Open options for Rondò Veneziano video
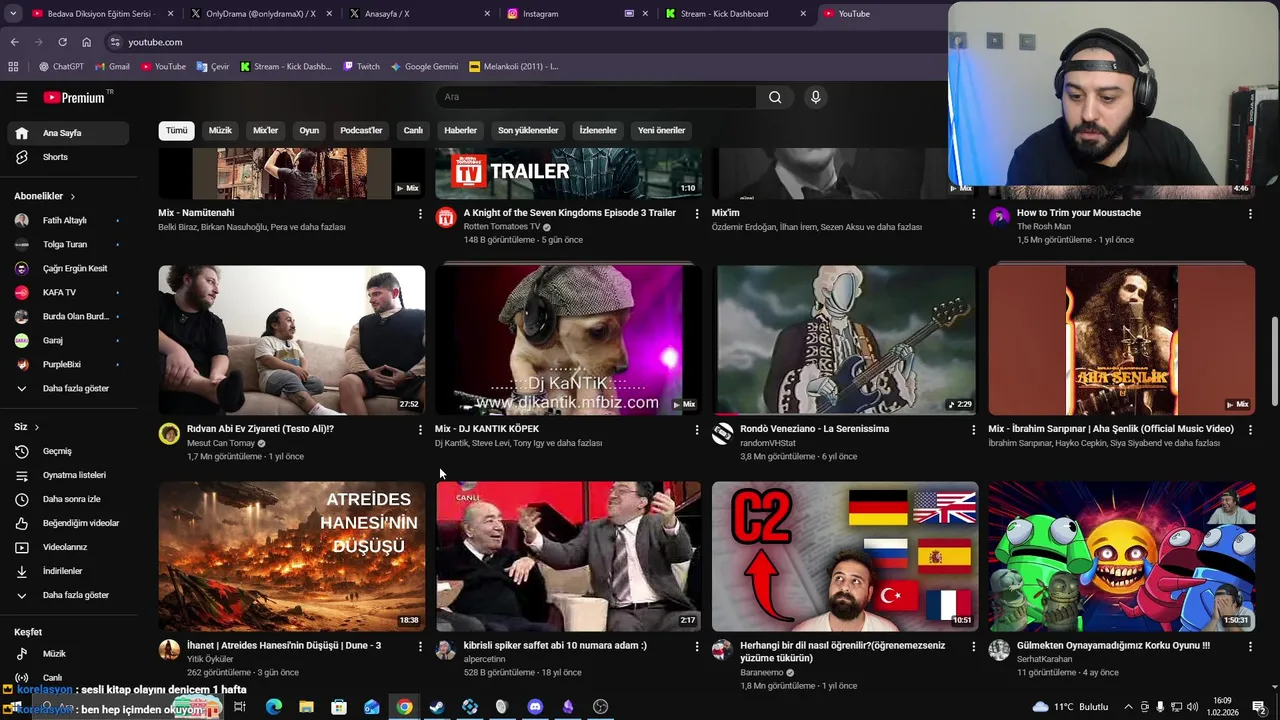The image size is (1280, 720). point(973,430)
